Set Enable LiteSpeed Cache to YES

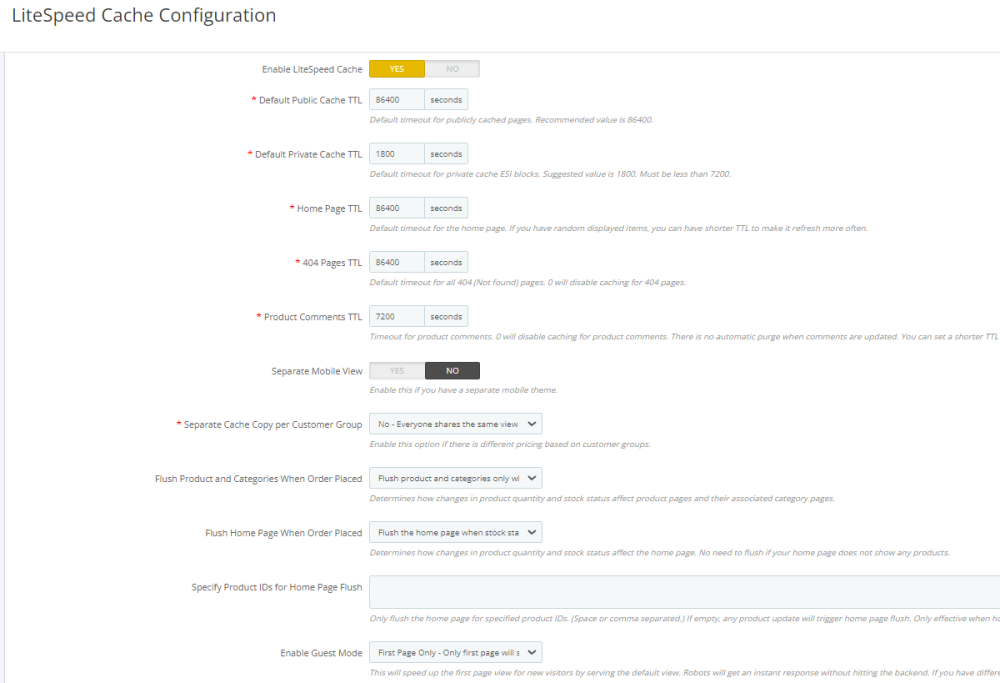point(397,69)
